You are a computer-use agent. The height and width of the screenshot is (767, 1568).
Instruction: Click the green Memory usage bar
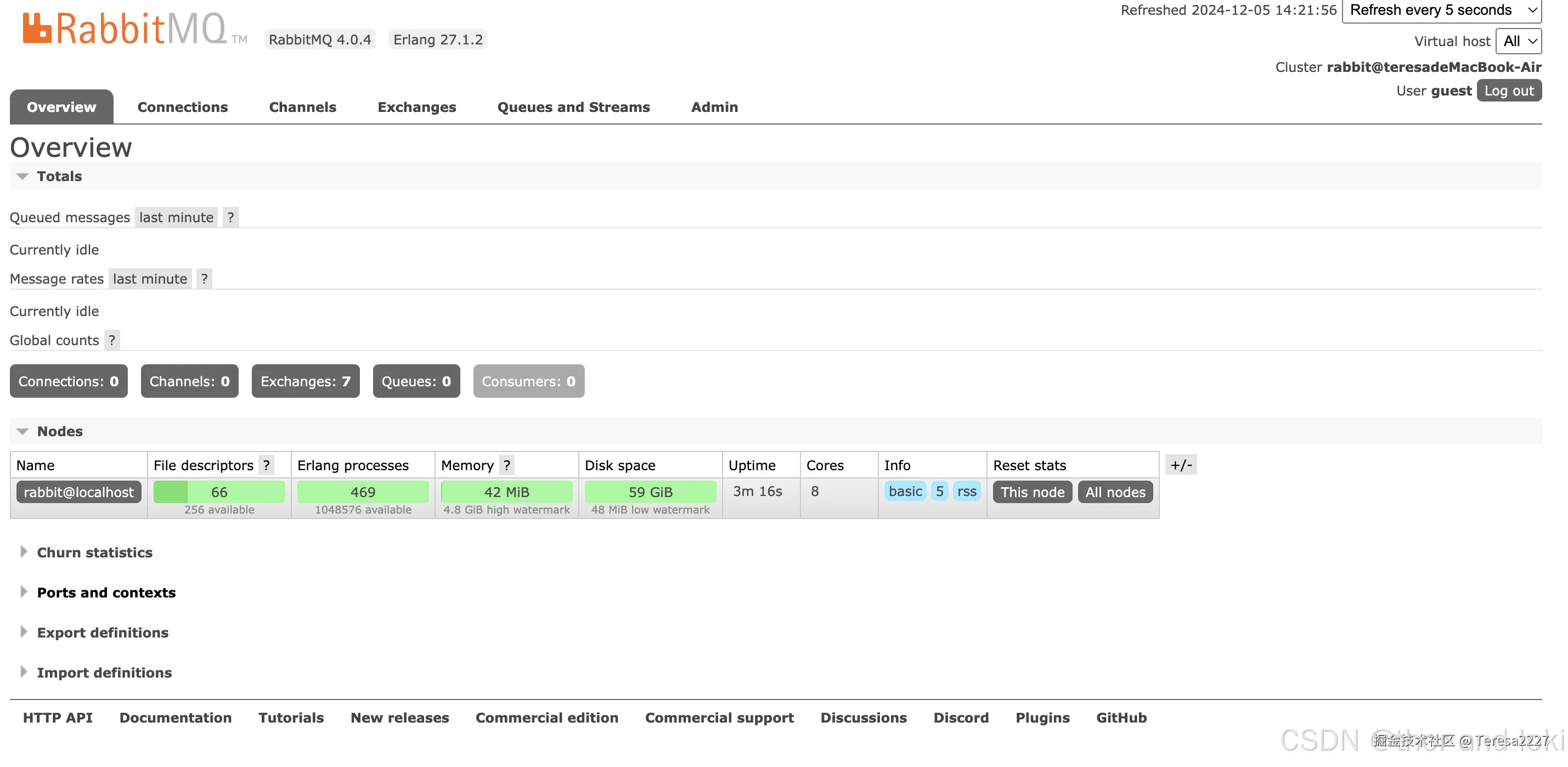tap(506, 492)
